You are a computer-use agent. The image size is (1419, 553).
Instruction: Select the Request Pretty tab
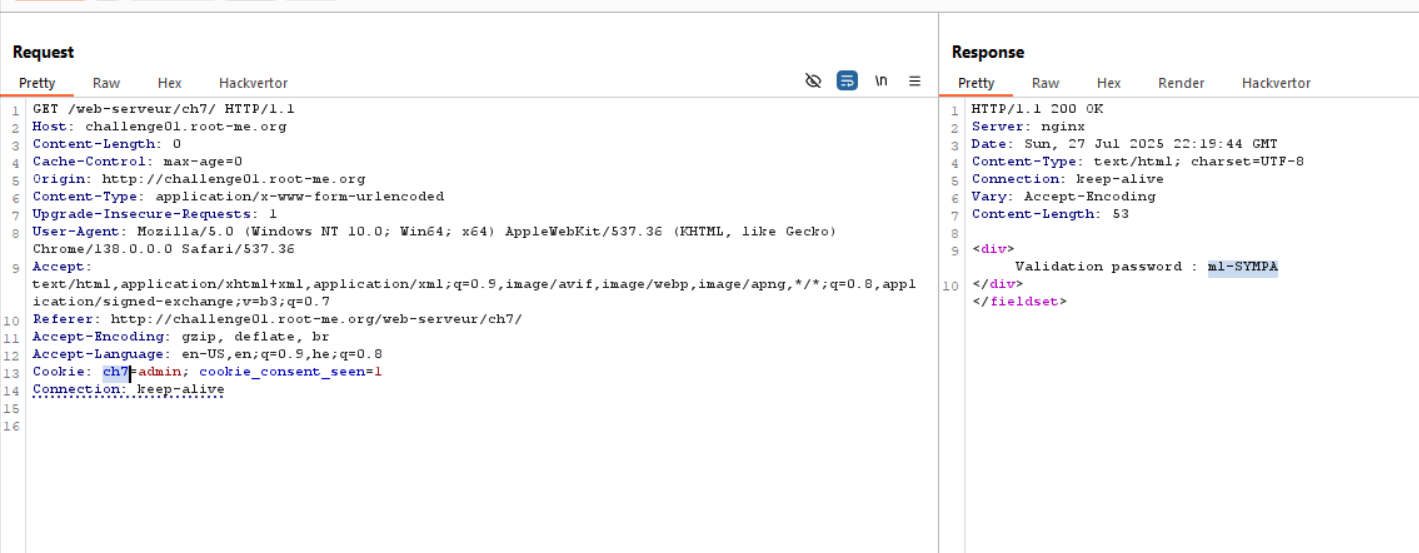tap(37, 83)
